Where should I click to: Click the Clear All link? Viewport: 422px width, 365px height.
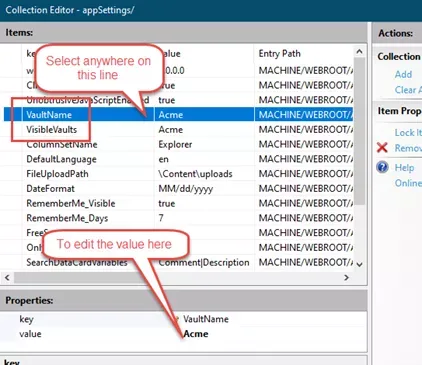408,90
